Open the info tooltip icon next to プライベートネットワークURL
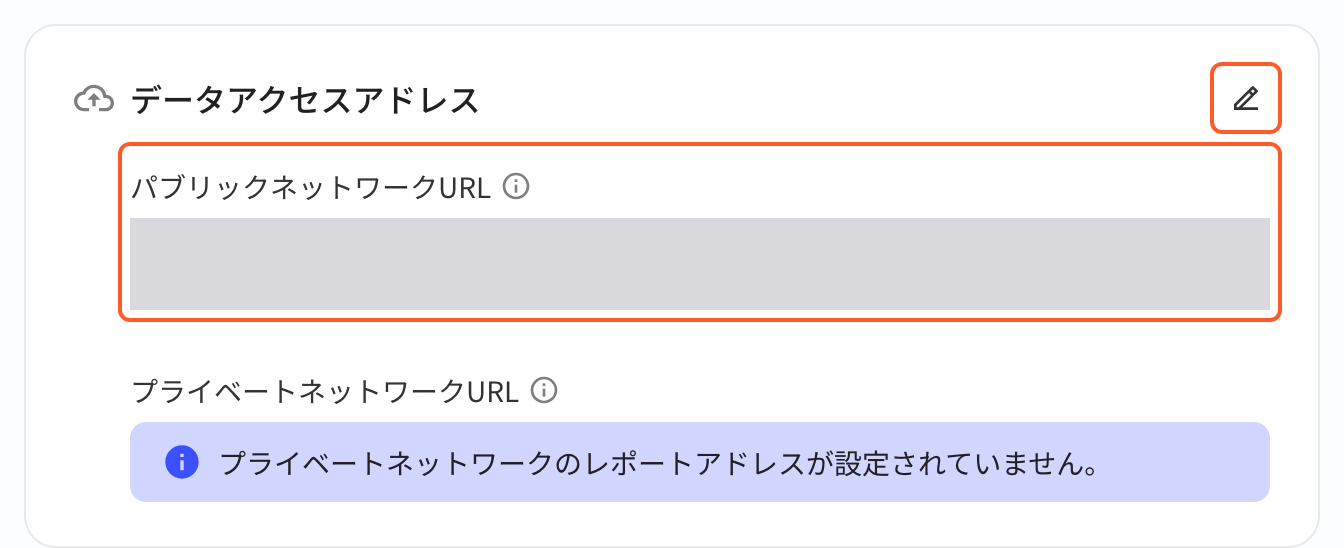 click(x=543, y=390)
